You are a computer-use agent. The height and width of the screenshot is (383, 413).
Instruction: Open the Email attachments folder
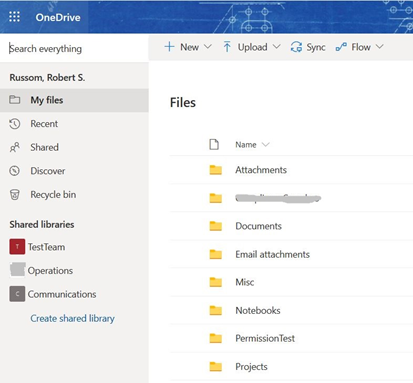(272, 254)
